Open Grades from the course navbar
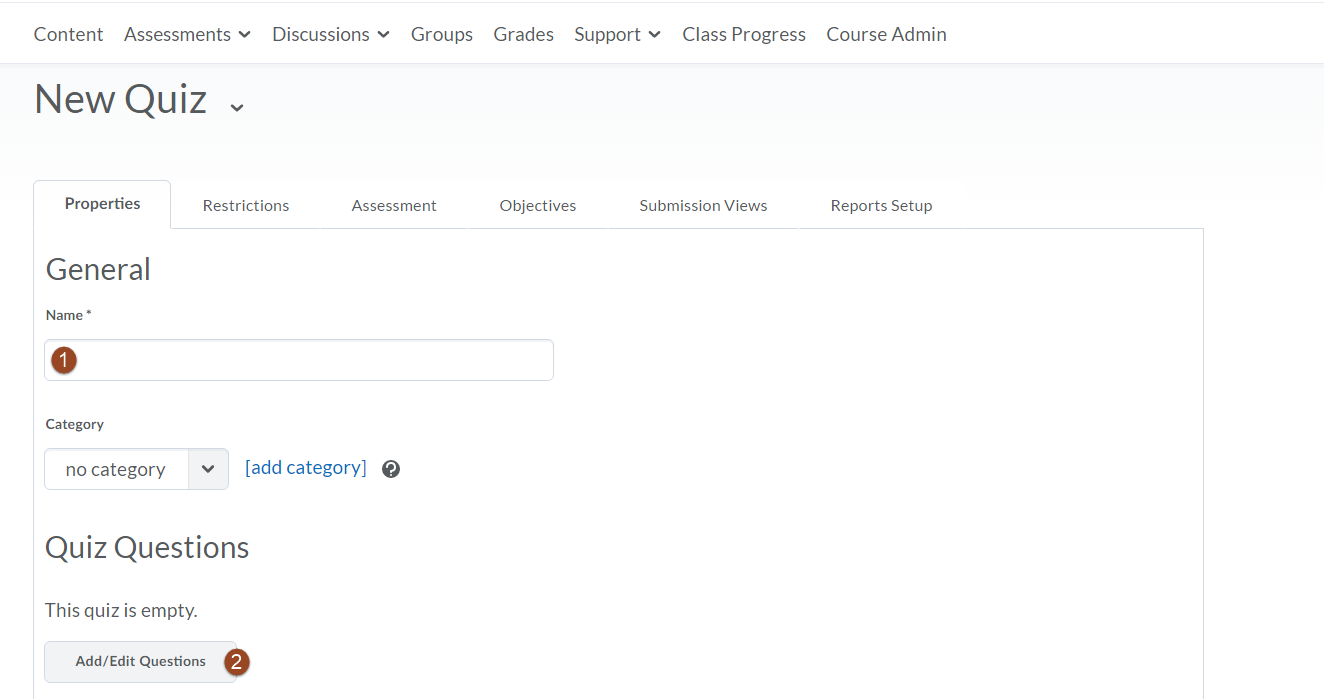Image resolution: width=1324 pixels, height=699 pixels. pyautogui.click(x=523, y=34)
